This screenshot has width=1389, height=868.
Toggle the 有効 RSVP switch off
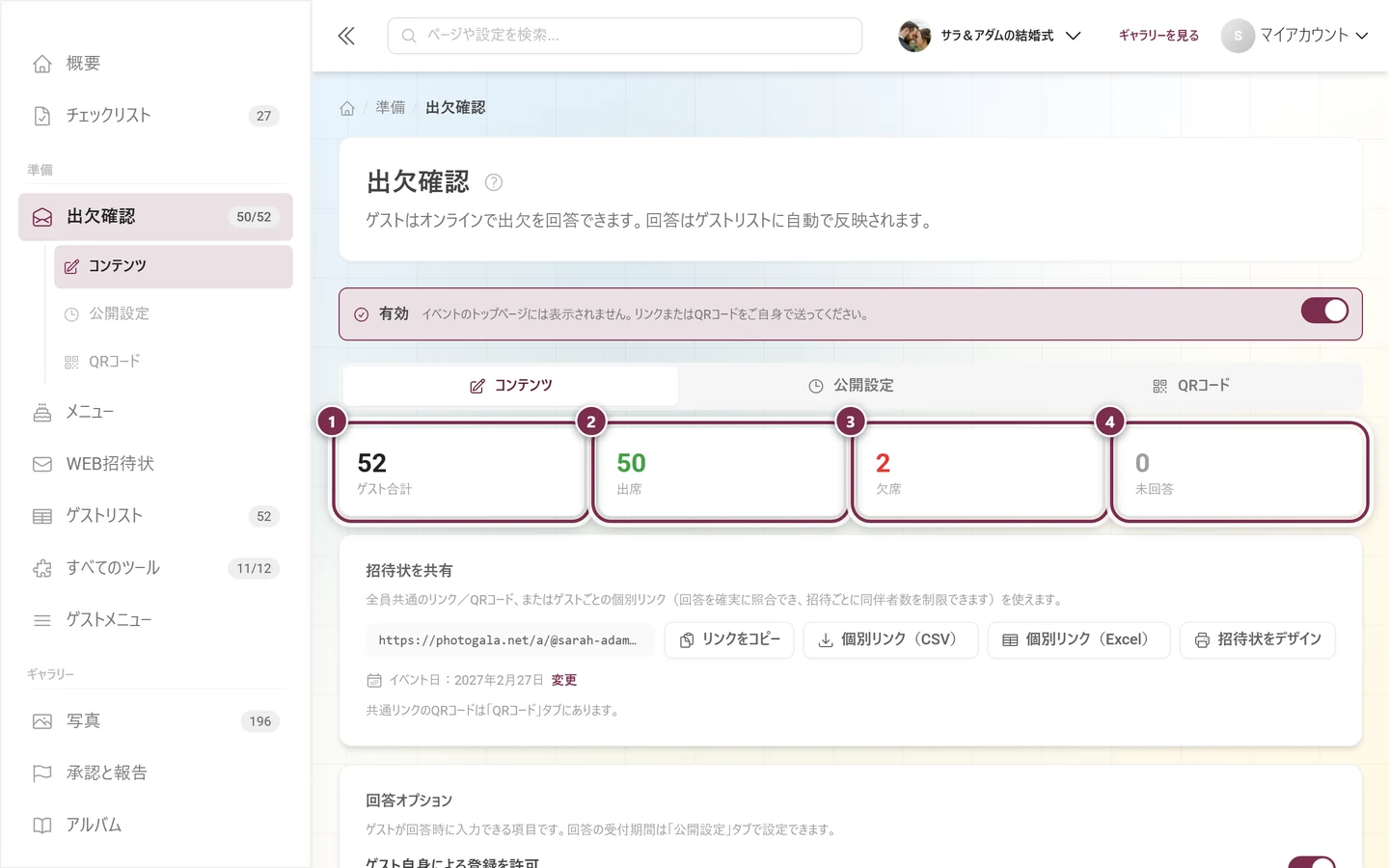coord(1324,311)
